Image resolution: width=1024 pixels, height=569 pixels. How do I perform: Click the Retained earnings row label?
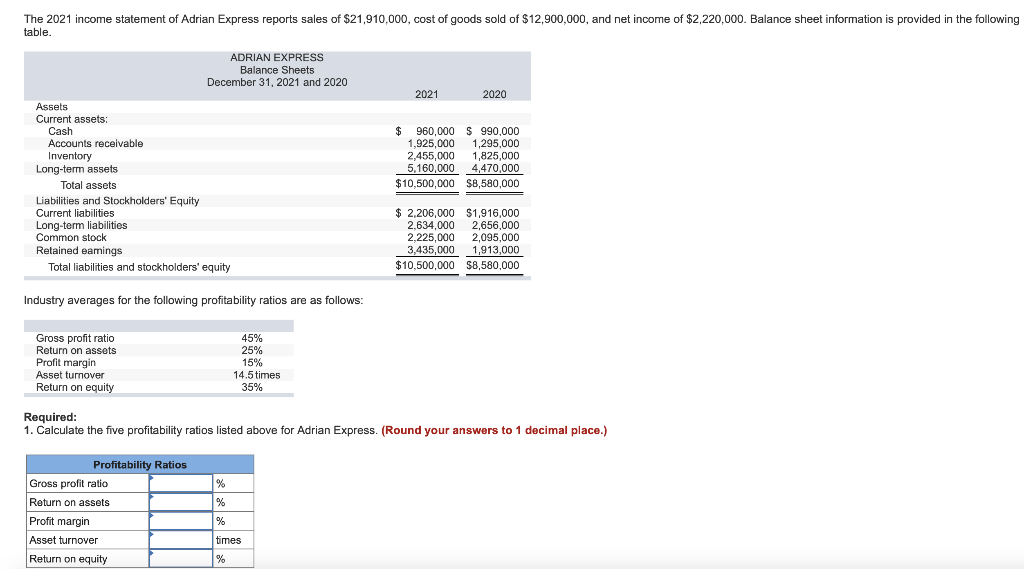pos(79,251)
